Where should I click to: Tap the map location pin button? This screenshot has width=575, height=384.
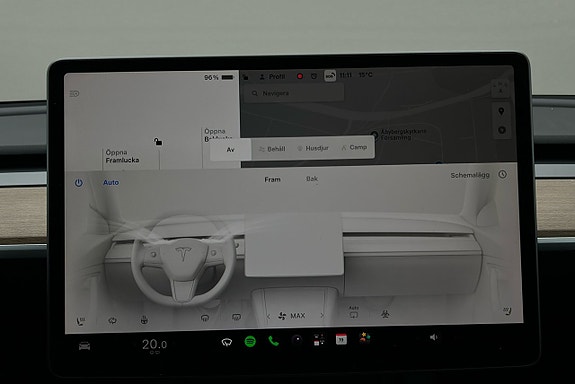click(501, 111)
